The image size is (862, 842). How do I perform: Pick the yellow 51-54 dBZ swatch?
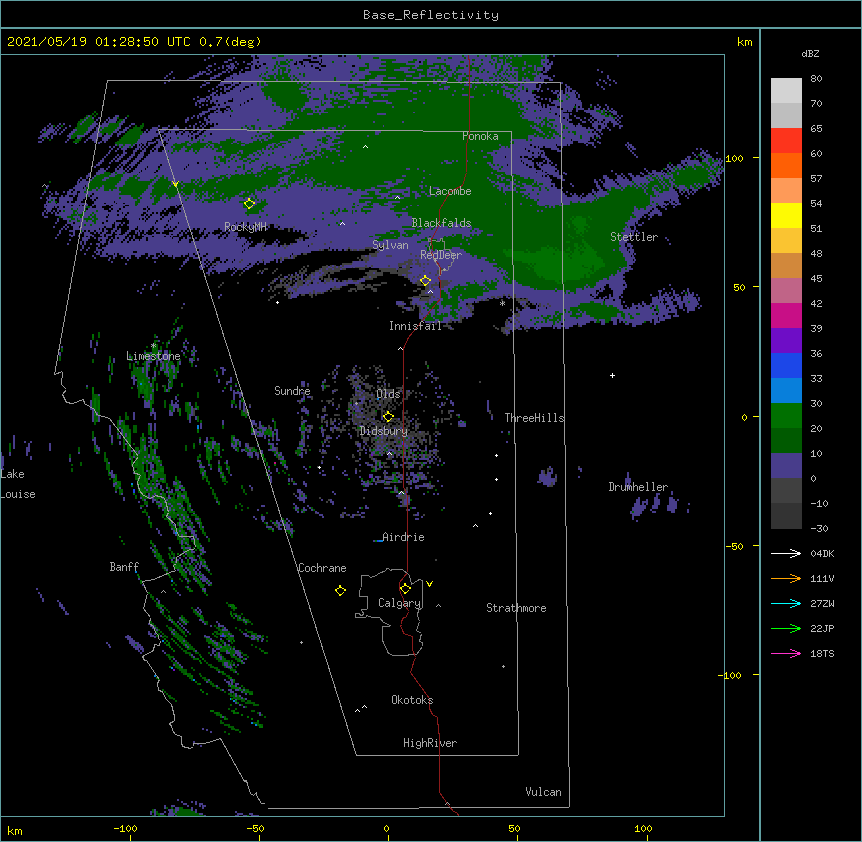pyautogui.click(x=786, y=215)
